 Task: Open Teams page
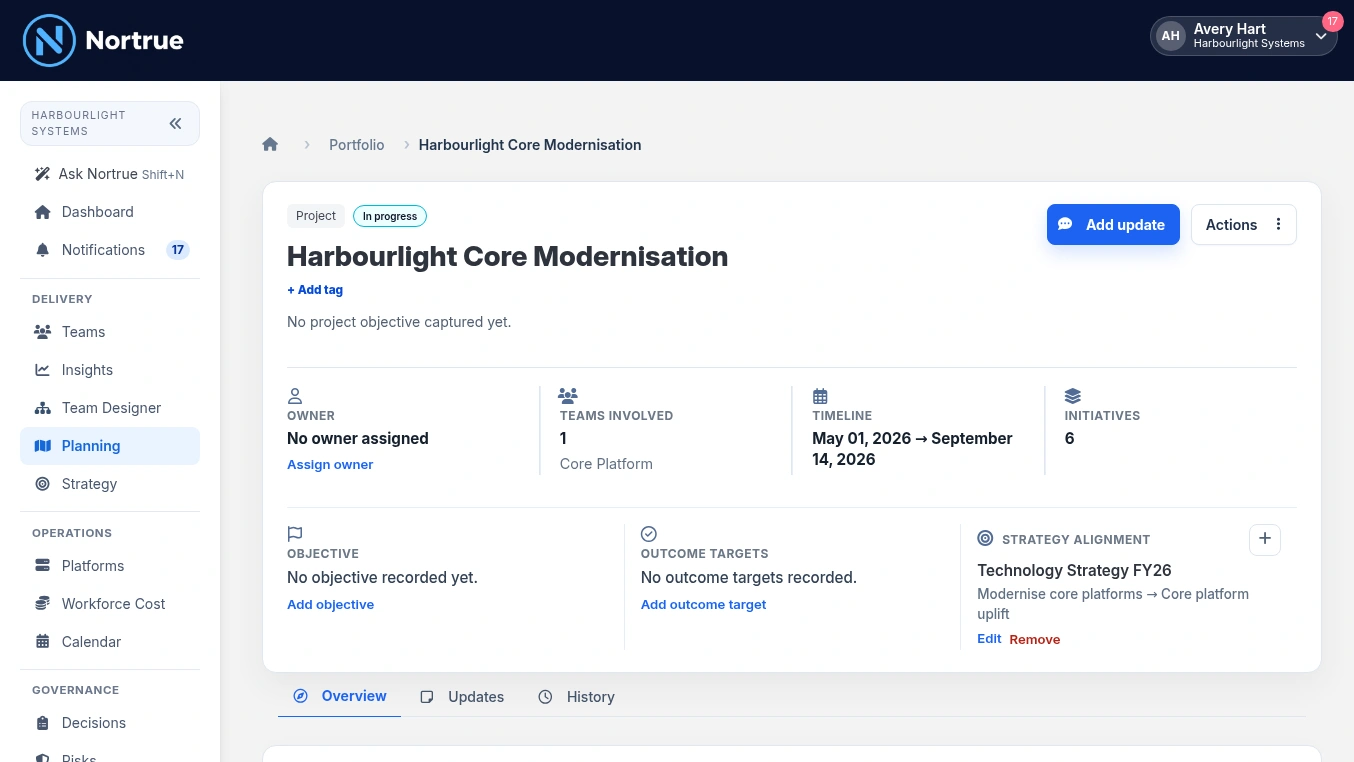coord(110,332)
